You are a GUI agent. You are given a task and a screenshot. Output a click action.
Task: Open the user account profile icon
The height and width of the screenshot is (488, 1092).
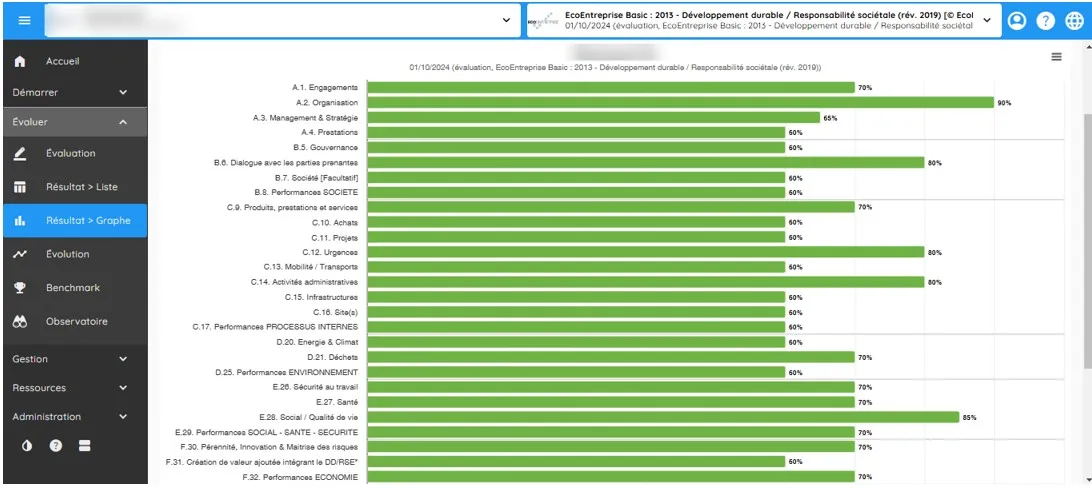[1017, 20]
